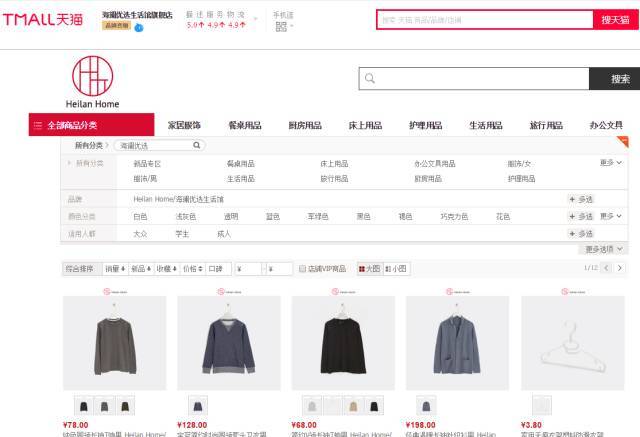Screen dimensions: 640x437
Task: Switch to large image view (大图)
Action: point(369,268)
